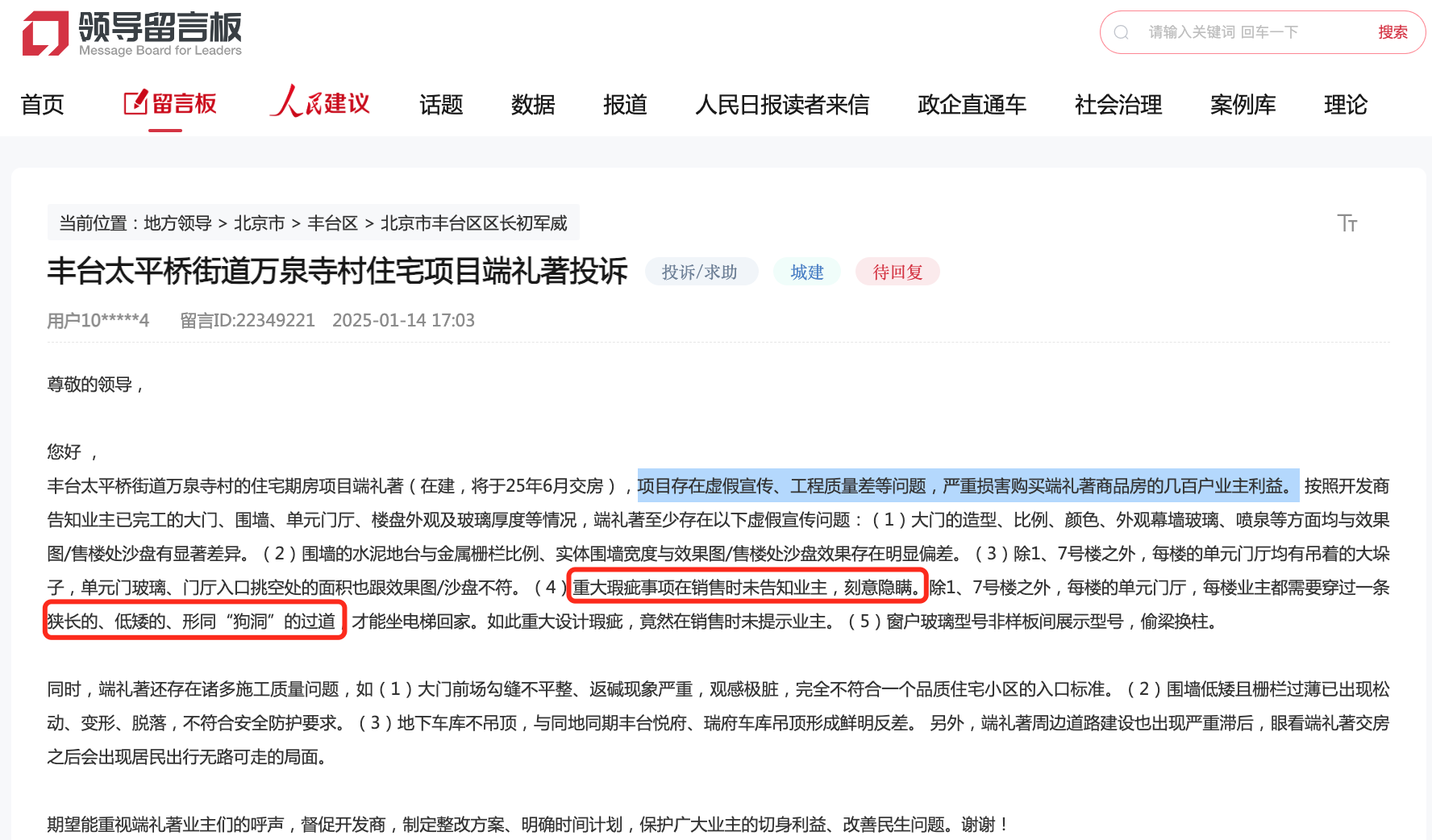Click the search magnifier icon
This screenshot has height=840, width=1432.
point(1121,32)
